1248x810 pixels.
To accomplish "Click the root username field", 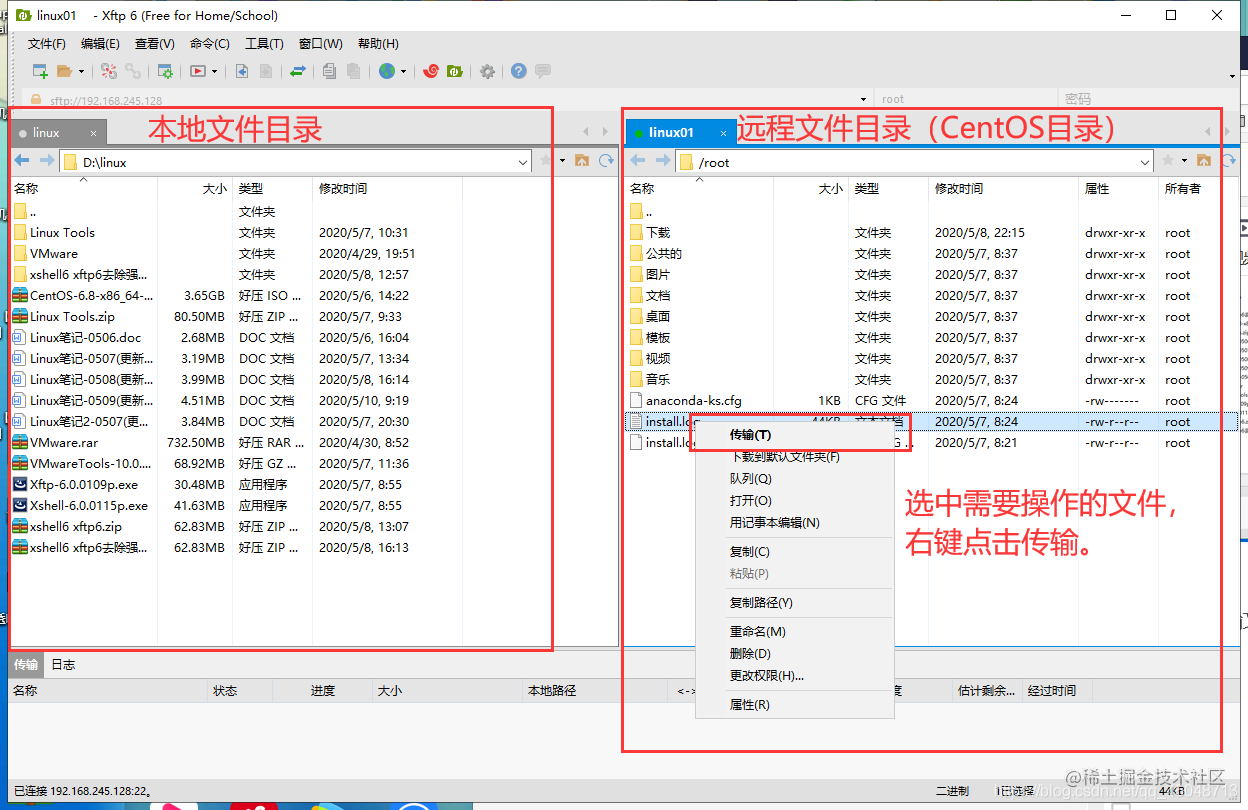I will pos(966,99).
